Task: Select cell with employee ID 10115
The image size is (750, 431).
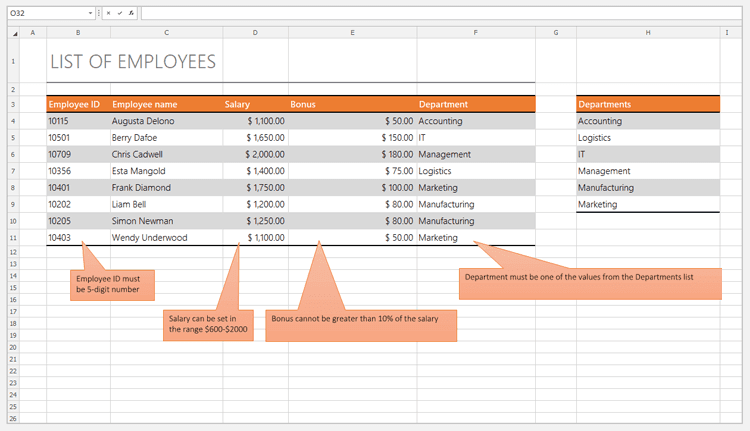Action: tap(78, 121)
